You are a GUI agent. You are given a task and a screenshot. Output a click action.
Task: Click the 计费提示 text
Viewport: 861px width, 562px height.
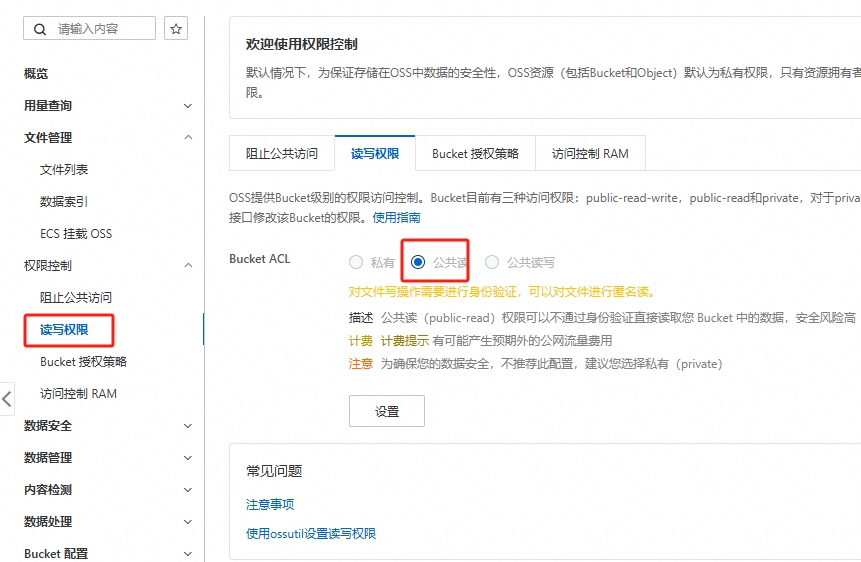point(405,341)
